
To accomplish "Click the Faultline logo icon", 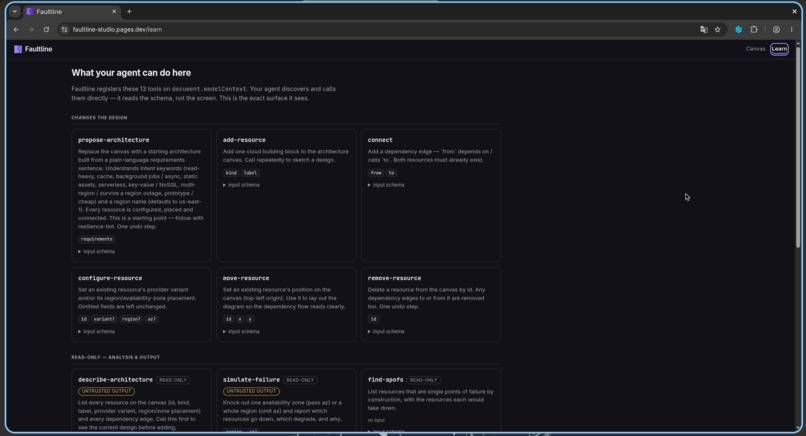I will click(x=18, y=49).
